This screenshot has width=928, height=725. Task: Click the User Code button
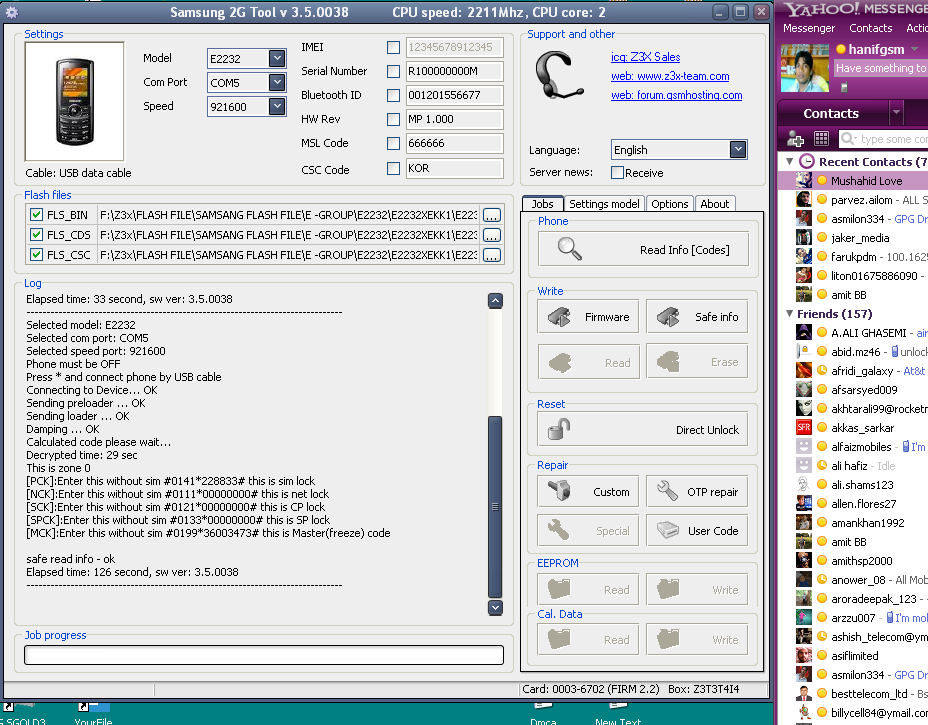[x=697, y=530]
